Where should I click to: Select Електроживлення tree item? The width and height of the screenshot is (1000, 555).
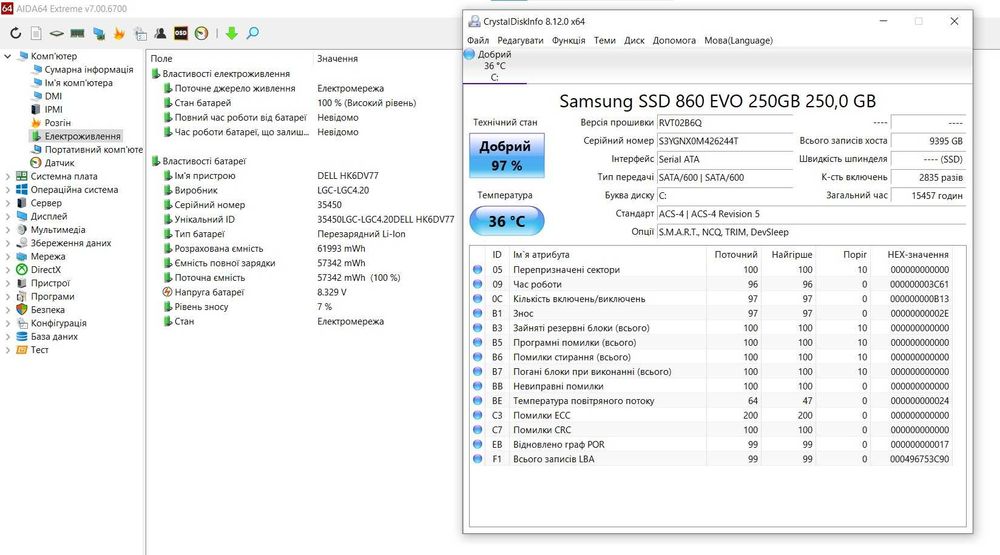[x=82, y=137]
